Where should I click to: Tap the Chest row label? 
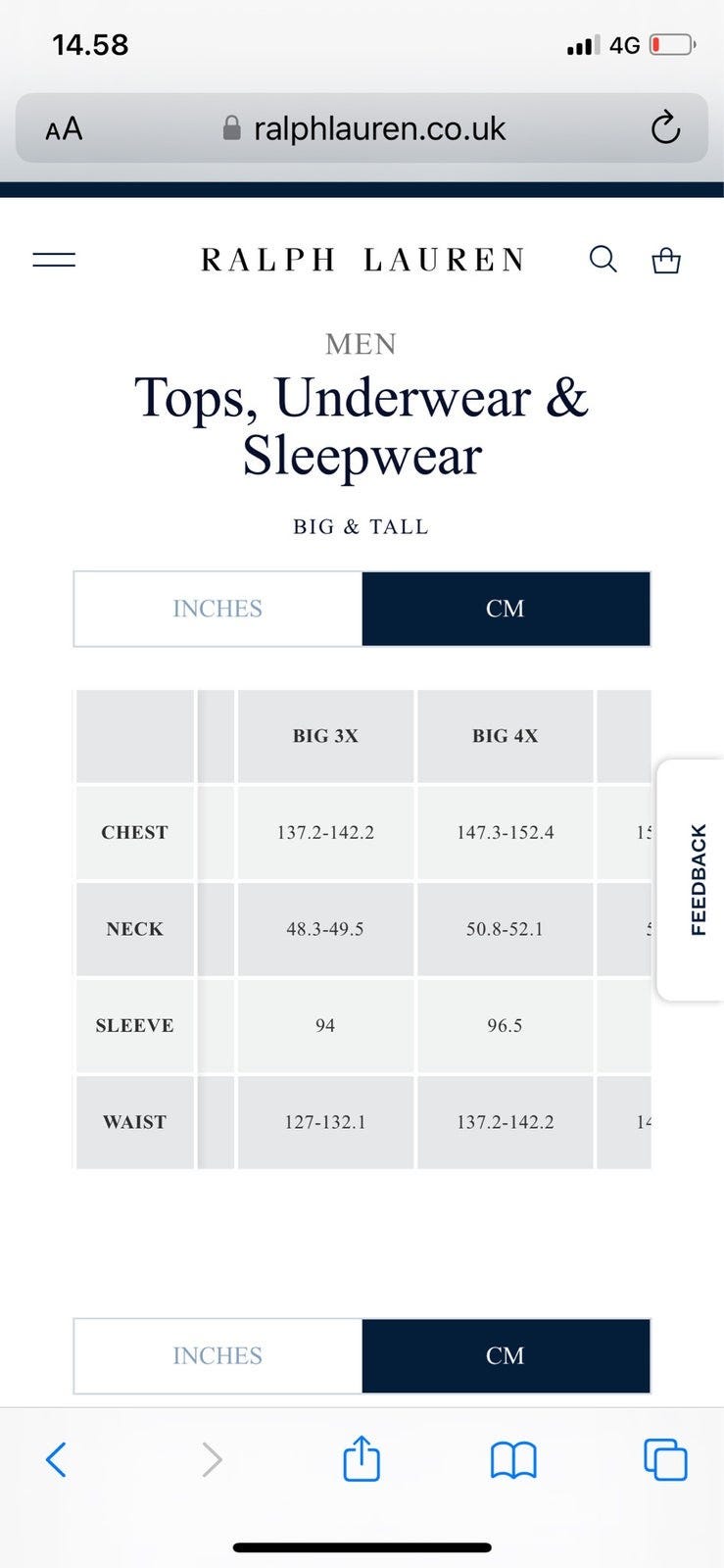[135, 832]
